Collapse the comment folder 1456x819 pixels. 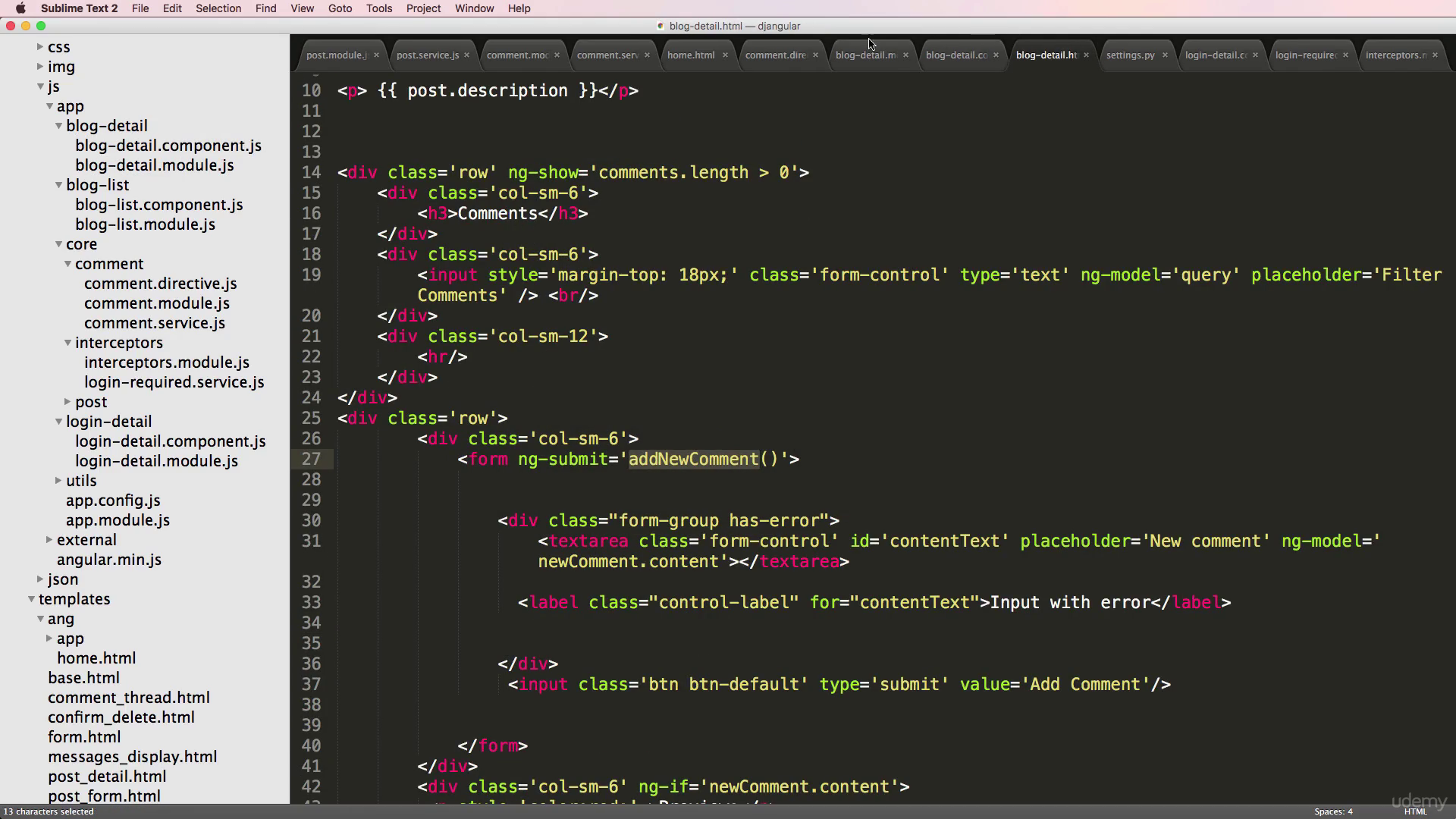67,264
